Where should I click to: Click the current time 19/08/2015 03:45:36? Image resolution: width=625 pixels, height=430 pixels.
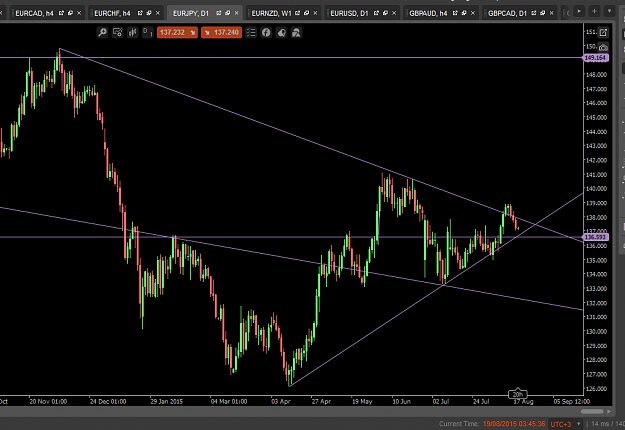point(514,424)
